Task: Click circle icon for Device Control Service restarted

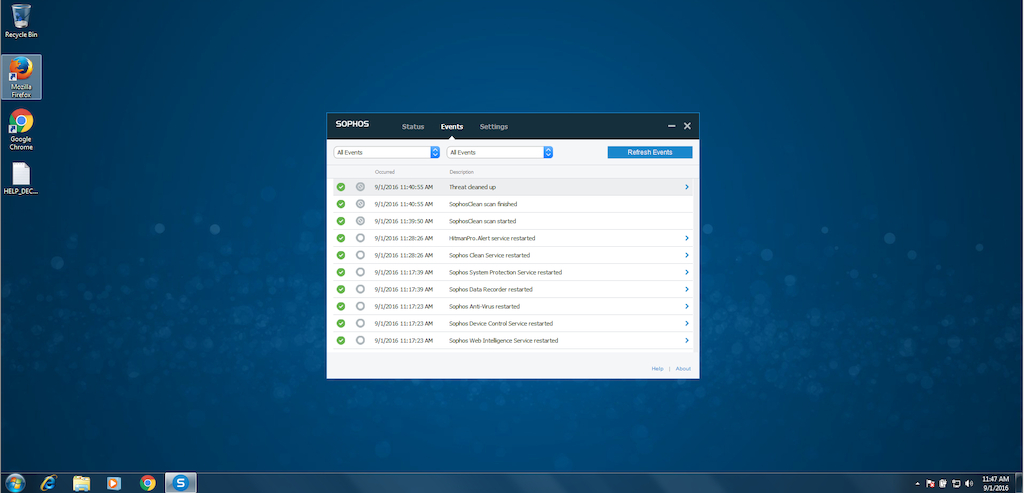Action: pyautogui.click(x=360, y=323)
